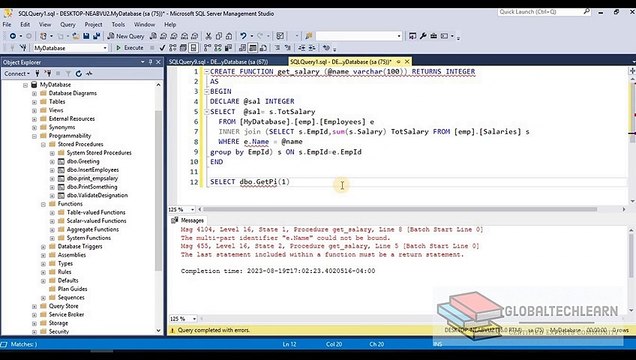Click Disconnect icon in Object Explorer toolbar
This screenshot has width=636, height=360.
[48, 73]
